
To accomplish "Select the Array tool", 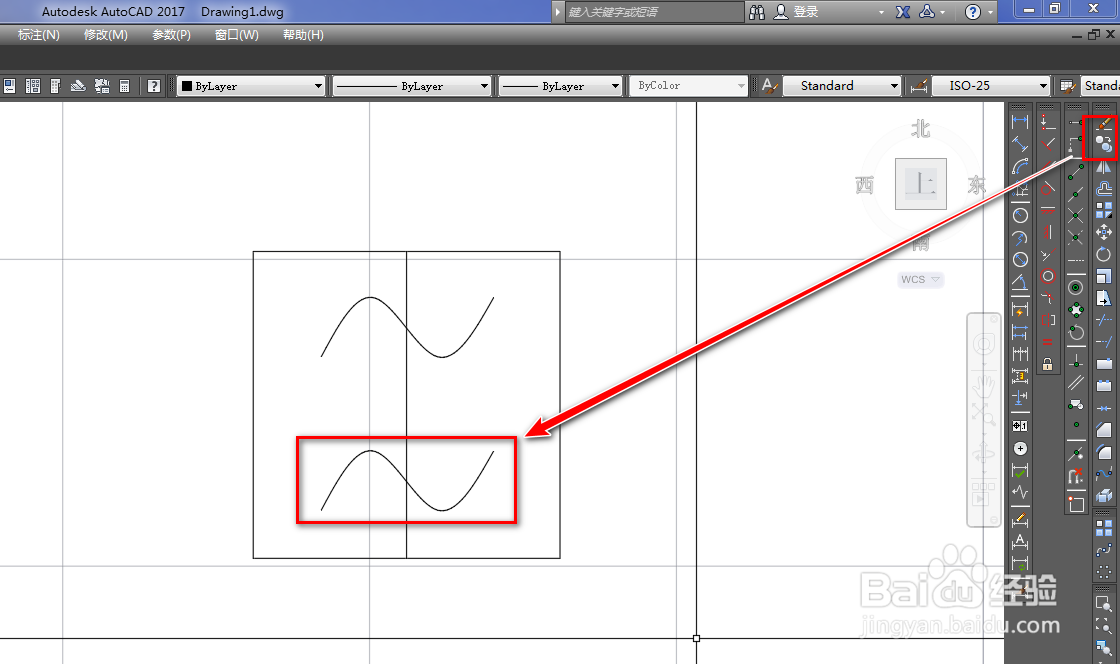I will click(x=1104, y=210).
